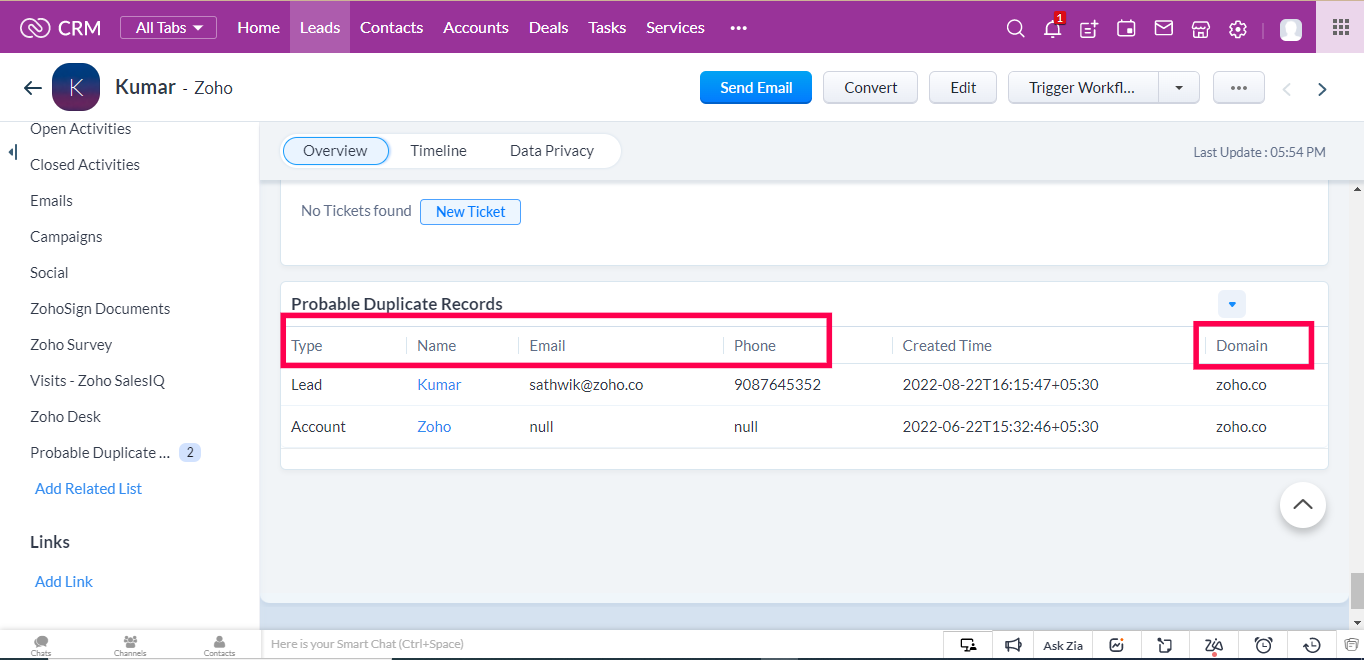
Task: Jump to Probable Duplicate list in the sidebar
Action: [100, 453]
